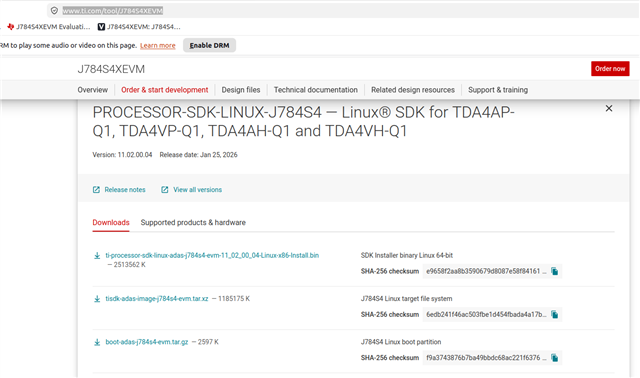Click the V favicon bookmark icon
This screenshot has height=378, width=640.
click(101, 27)
